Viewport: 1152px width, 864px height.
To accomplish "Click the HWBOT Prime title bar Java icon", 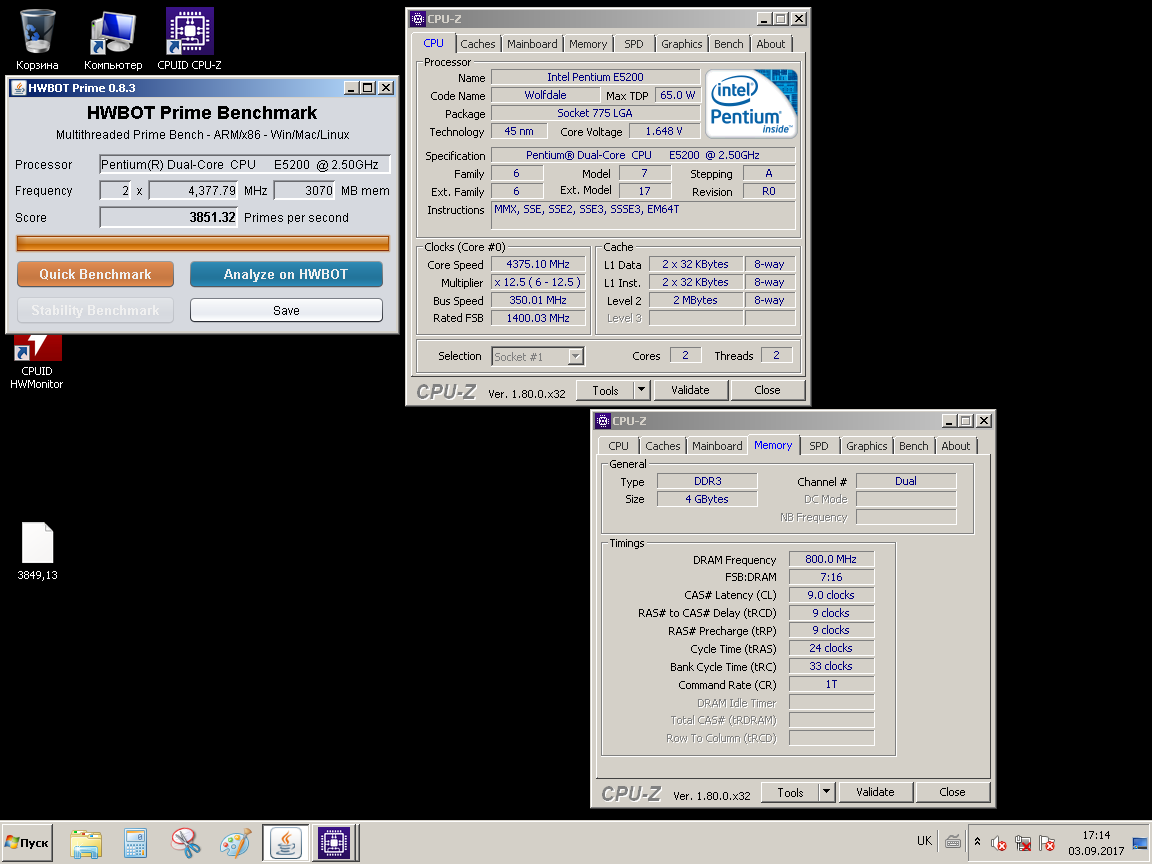I will 20,88.
